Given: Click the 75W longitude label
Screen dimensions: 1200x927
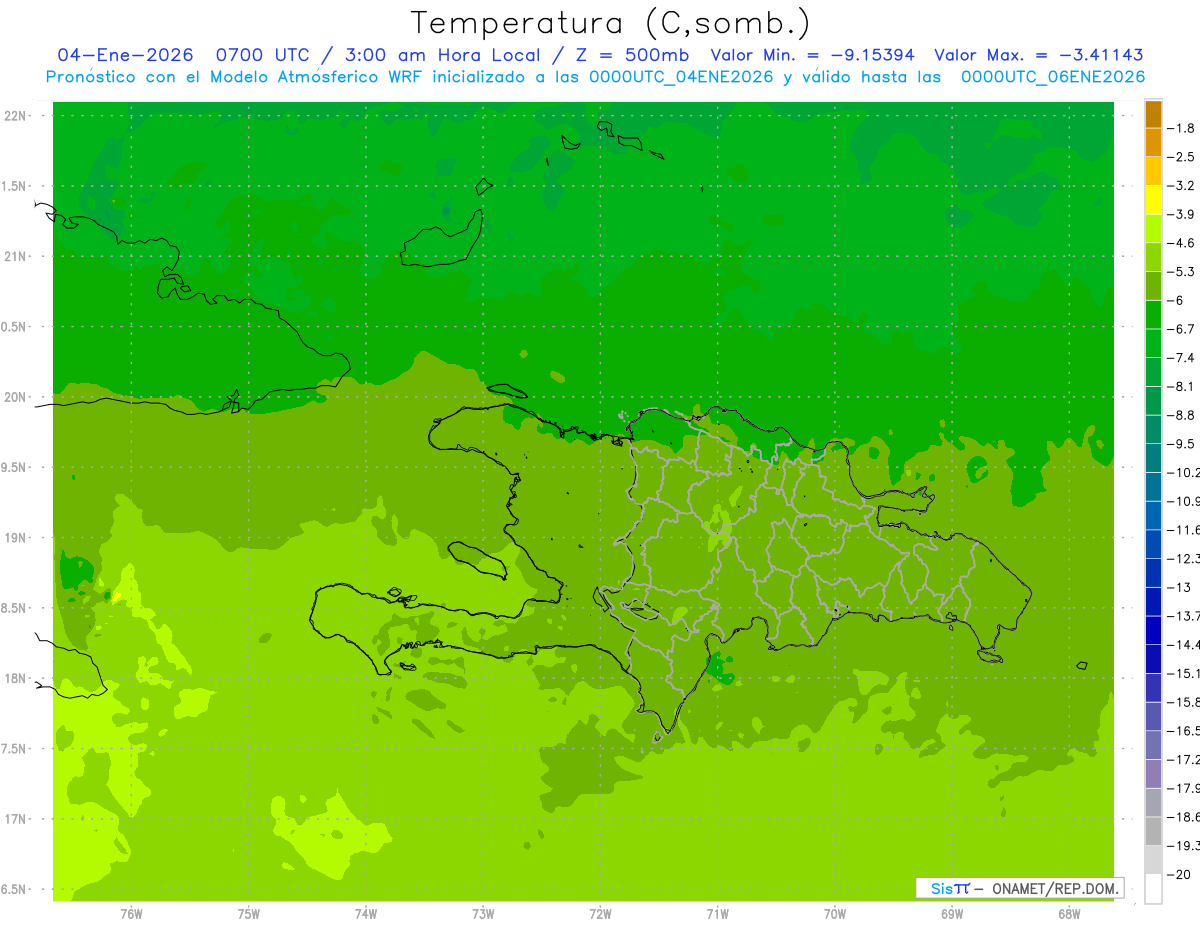Looking at the screenshot, I should [x=249, y=914].
